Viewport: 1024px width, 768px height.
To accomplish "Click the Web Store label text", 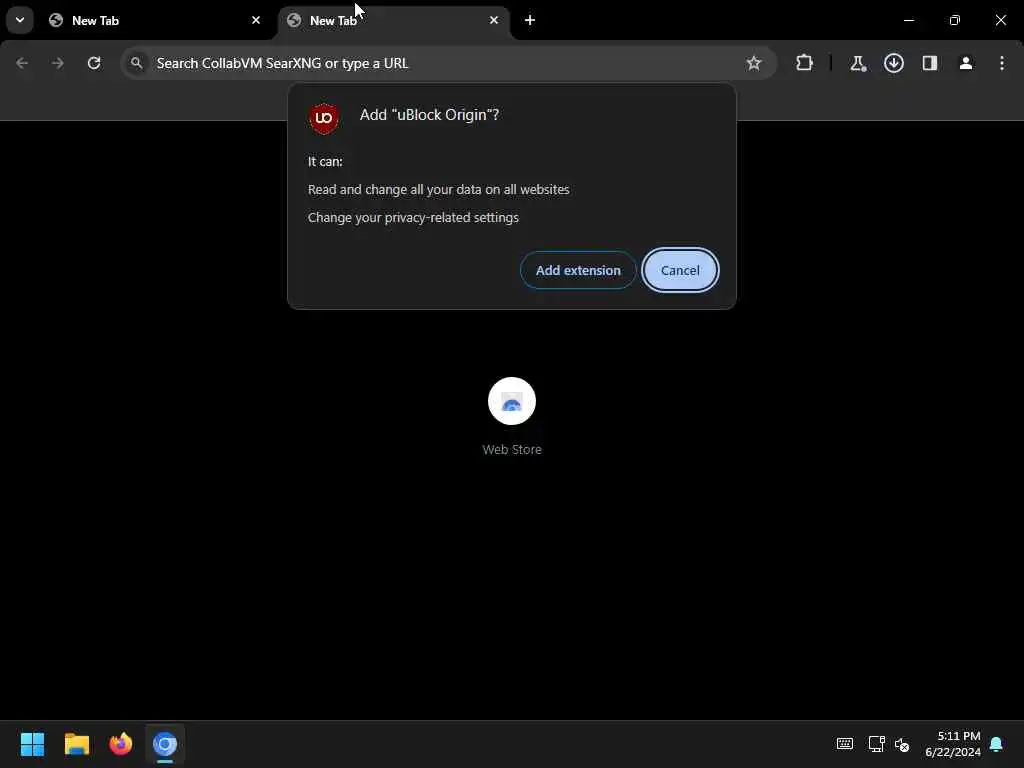I will coord(511,449).
